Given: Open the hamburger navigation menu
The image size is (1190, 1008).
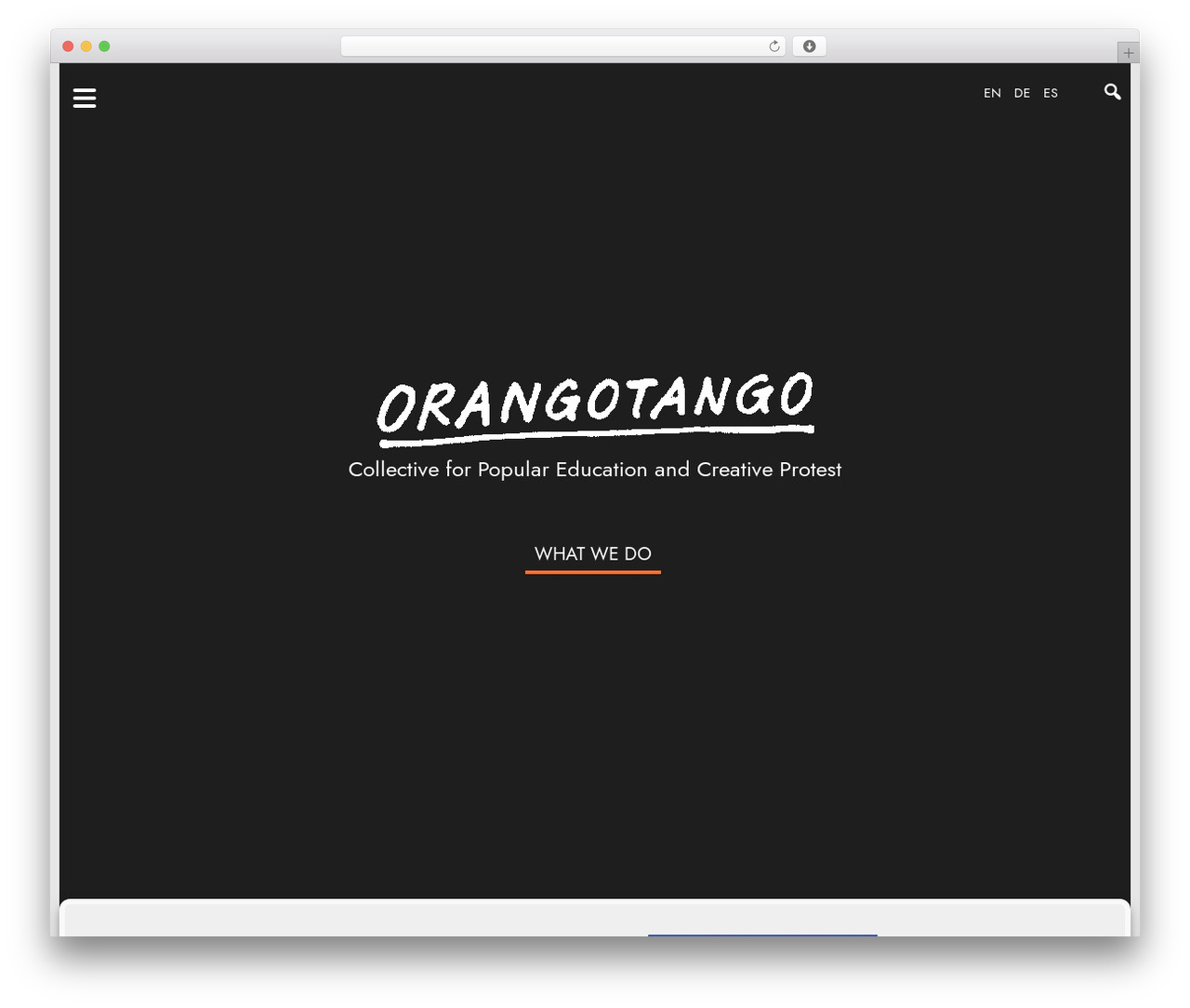Looking at the screenshot, I should 85,98.
